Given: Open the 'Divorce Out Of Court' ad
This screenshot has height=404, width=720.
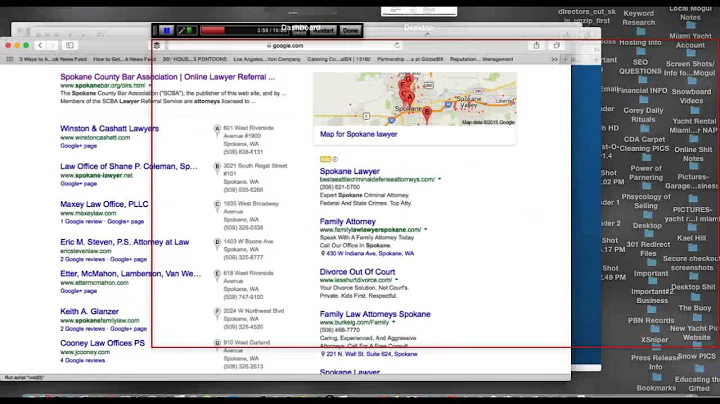Looking at the screenshot, I should click(357, 272).
